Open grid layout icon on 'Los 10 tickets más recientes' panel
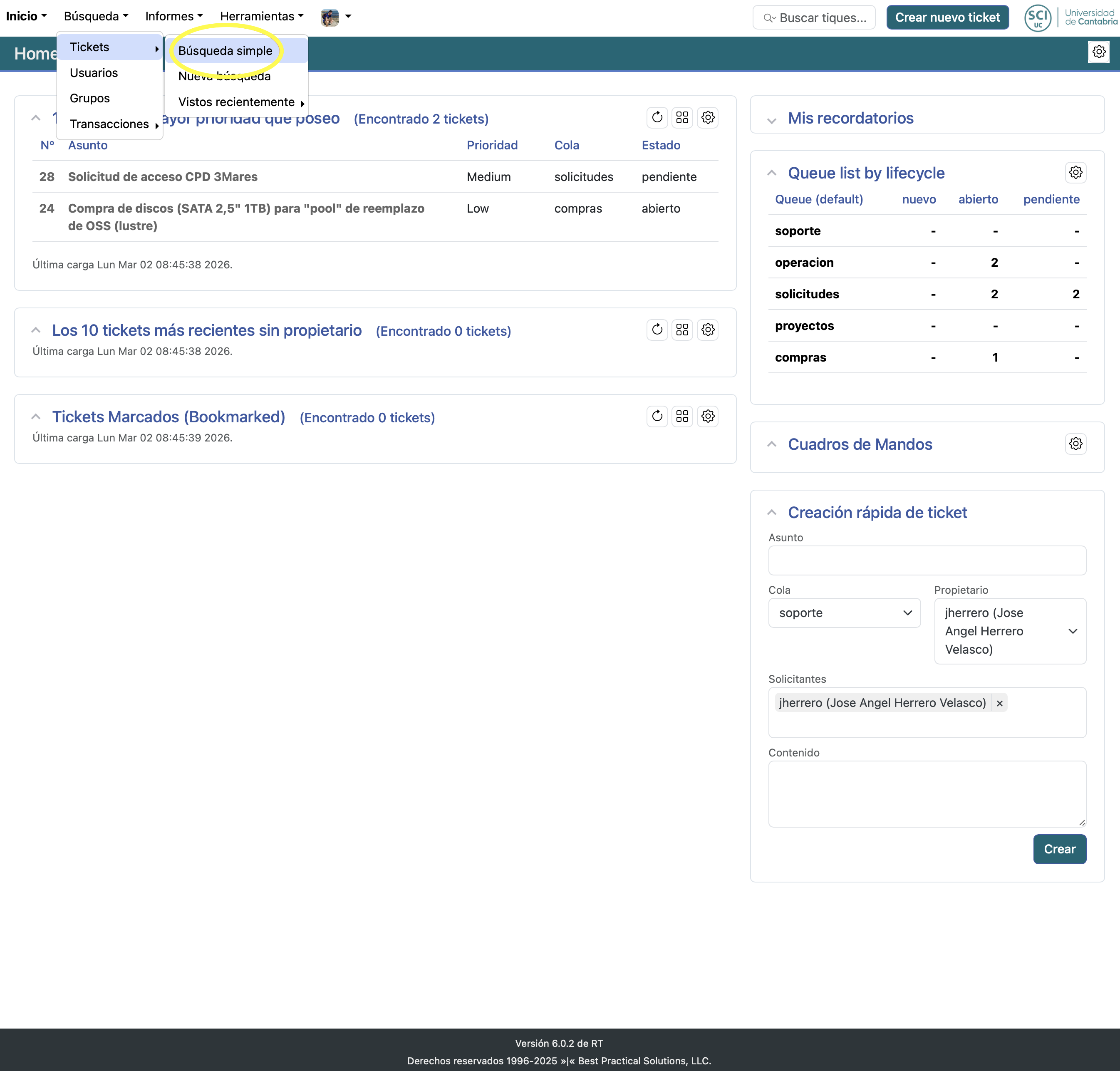This screenshot has width=1120, height=1071. (x=682, y=330)
